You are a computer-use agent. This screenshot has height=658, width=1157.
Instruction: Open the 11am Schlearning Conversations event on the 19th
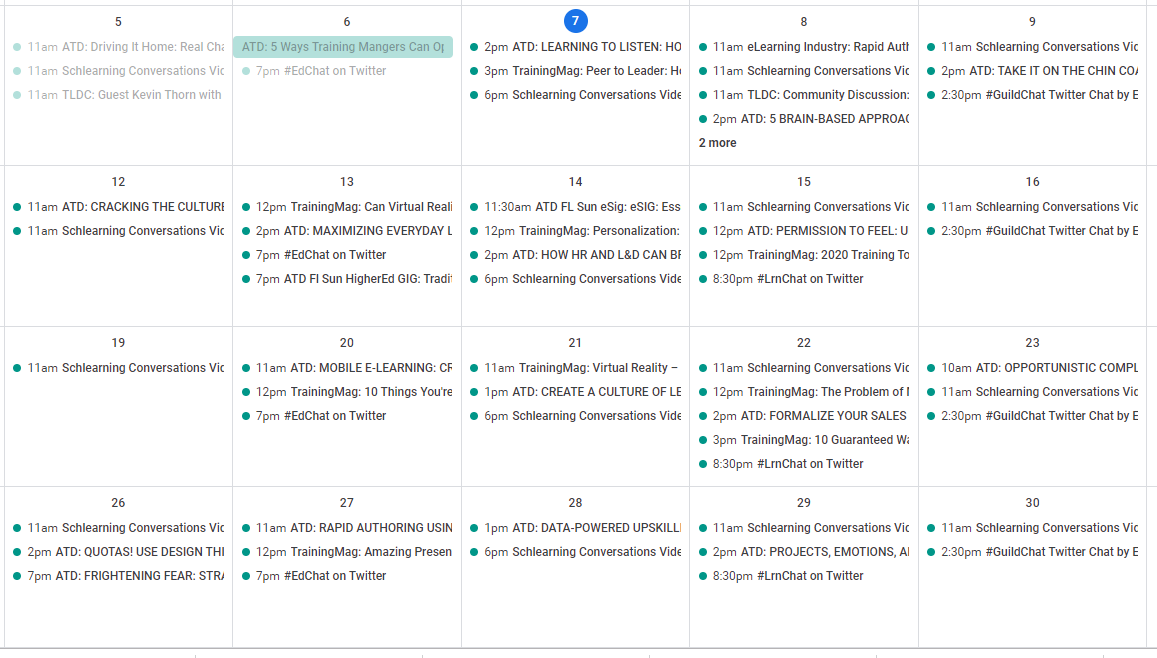118,368
